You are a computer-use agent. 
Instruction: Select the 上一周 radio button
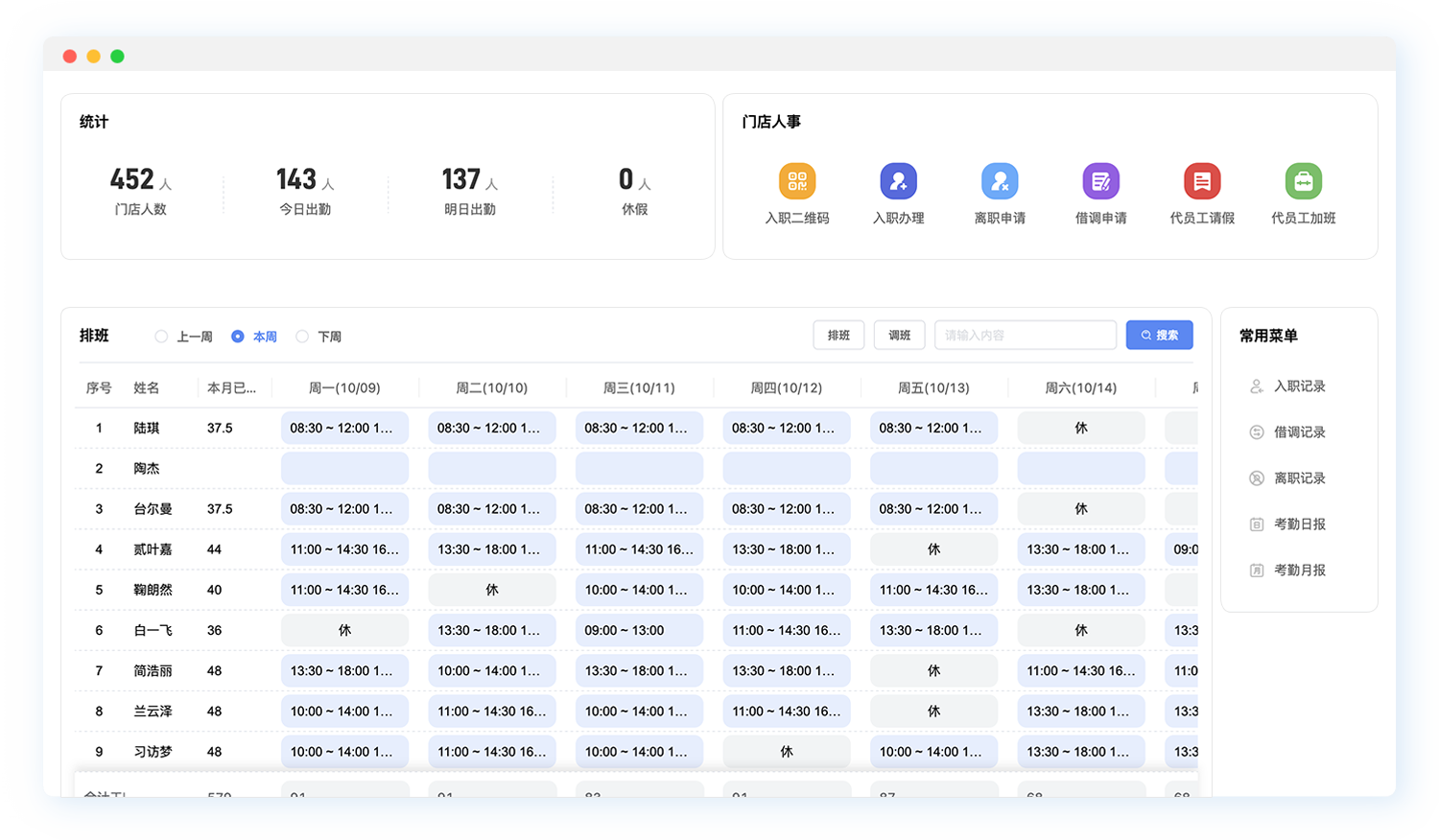[161, 337]
